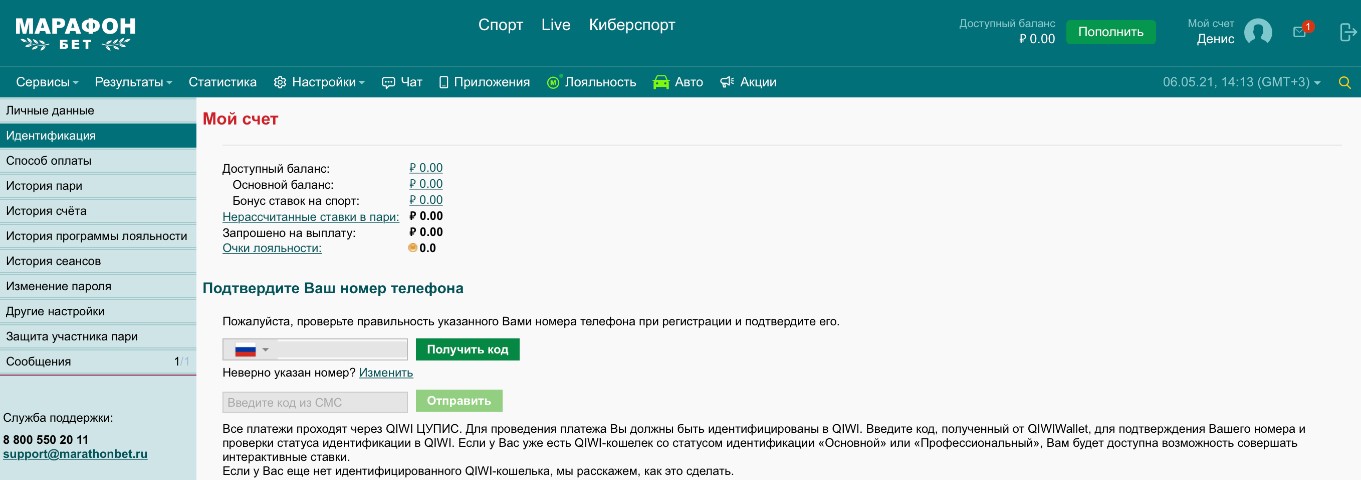Click the header balance ₽ 0.00 value

[1037, 39]
